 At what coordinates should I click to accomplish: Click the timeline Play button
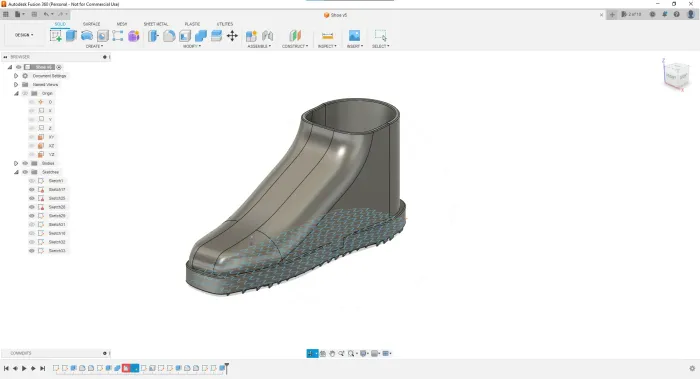[24, 368]
